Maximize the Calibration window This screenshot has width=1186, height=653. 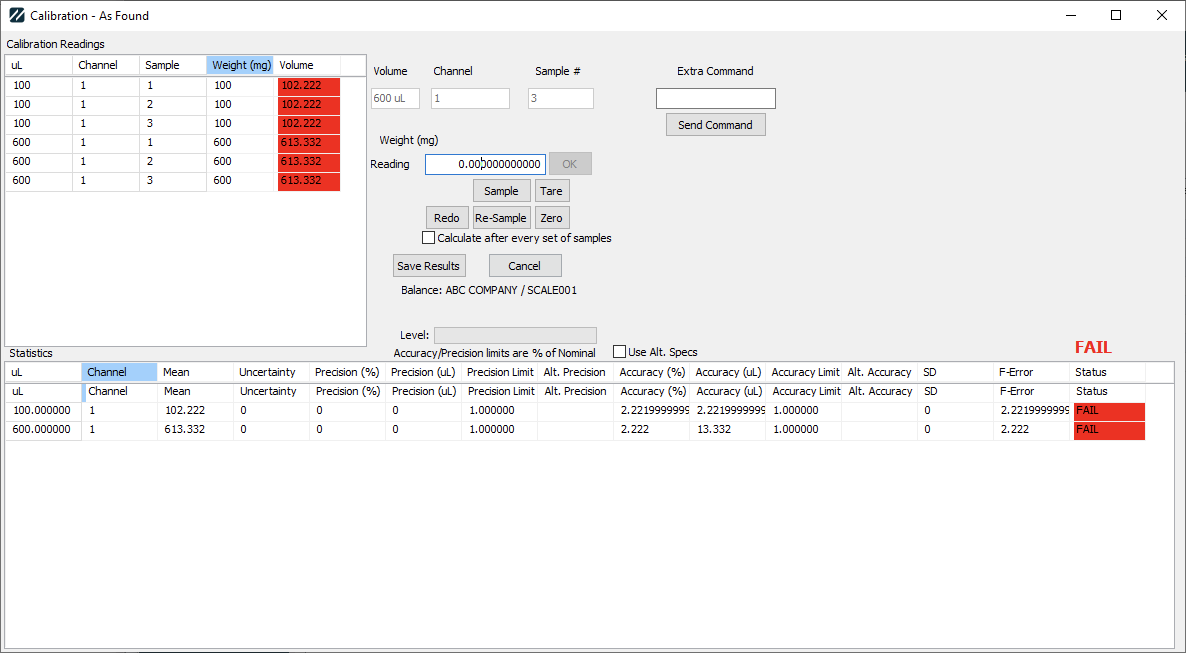click(1116, 15)
